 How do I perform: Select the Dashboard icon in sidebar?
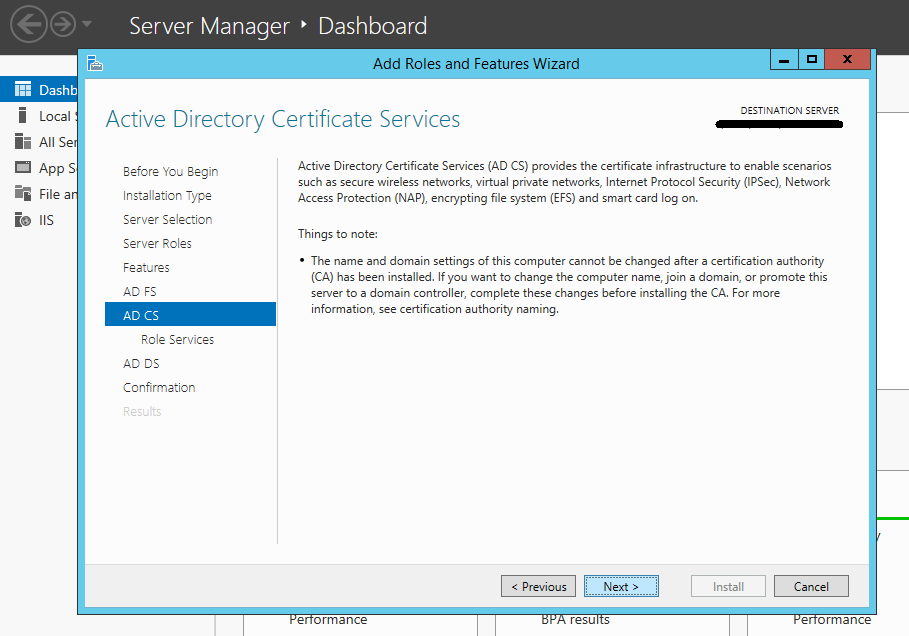(x=23, y=90)
